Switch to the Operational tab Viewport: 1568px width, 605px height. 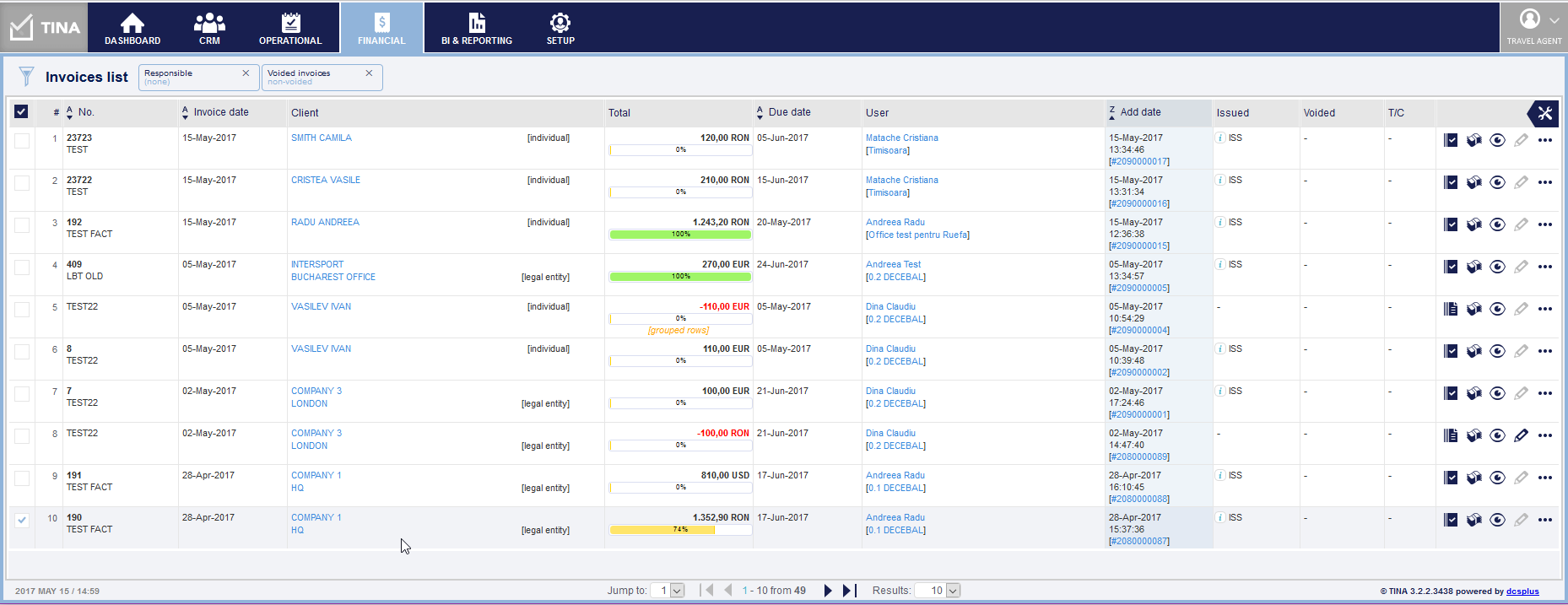[290, 28]
